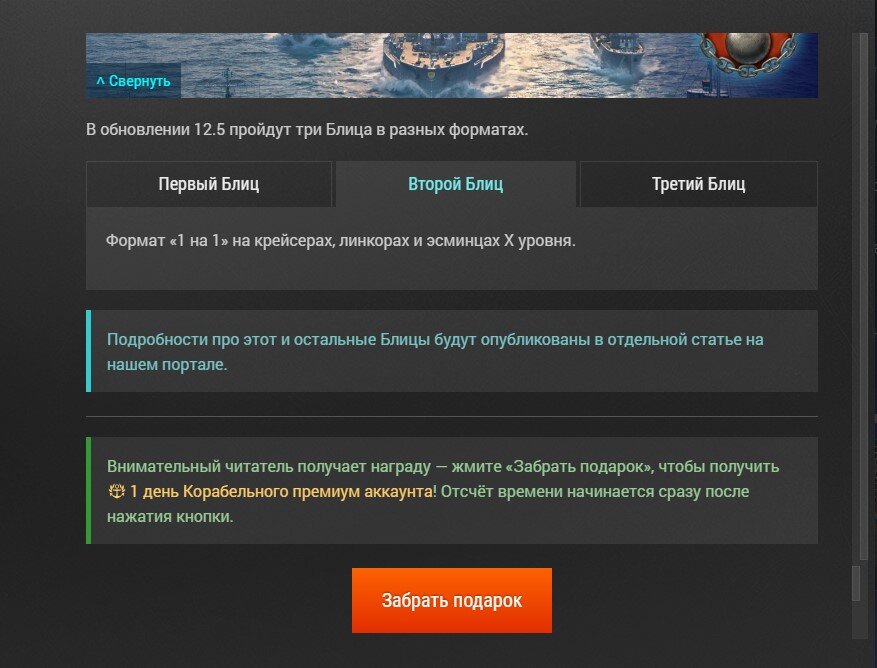Click the premium account anchor icon
Image resolution: width=877 pixels, height=668 pixels.
click(x=116, y=492)
